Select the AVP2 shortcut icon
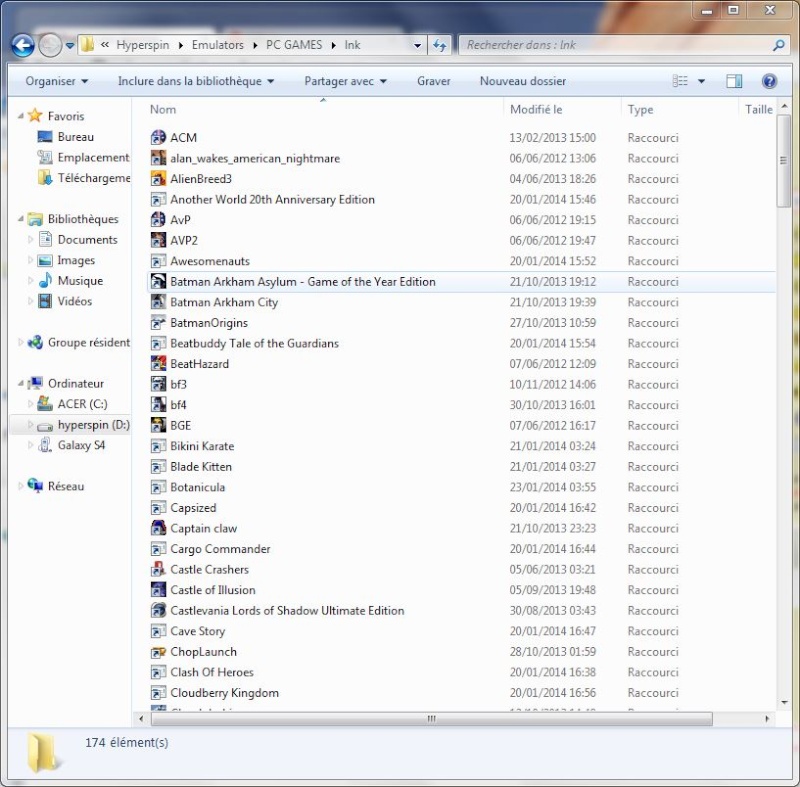Image resolution: width=800 pixels, height=787 pixels. click(x=158, y=240)
